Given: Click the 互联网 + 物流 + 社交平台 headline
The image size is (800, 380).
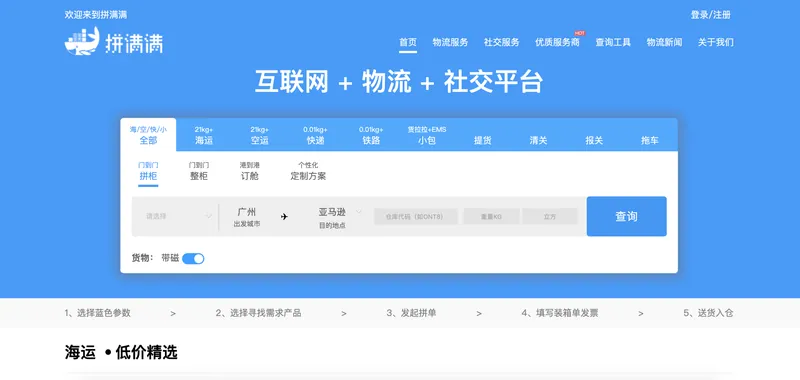Looking at the screenshot, I should coord(398,82).
